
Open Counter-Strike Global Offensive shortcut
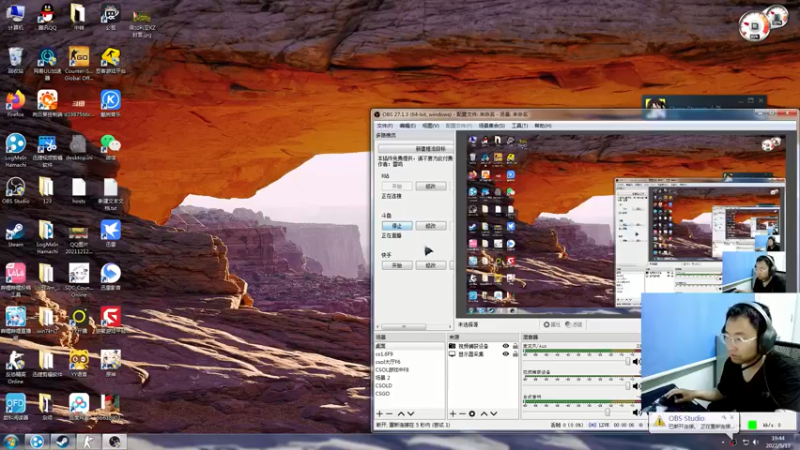[79, 63]
